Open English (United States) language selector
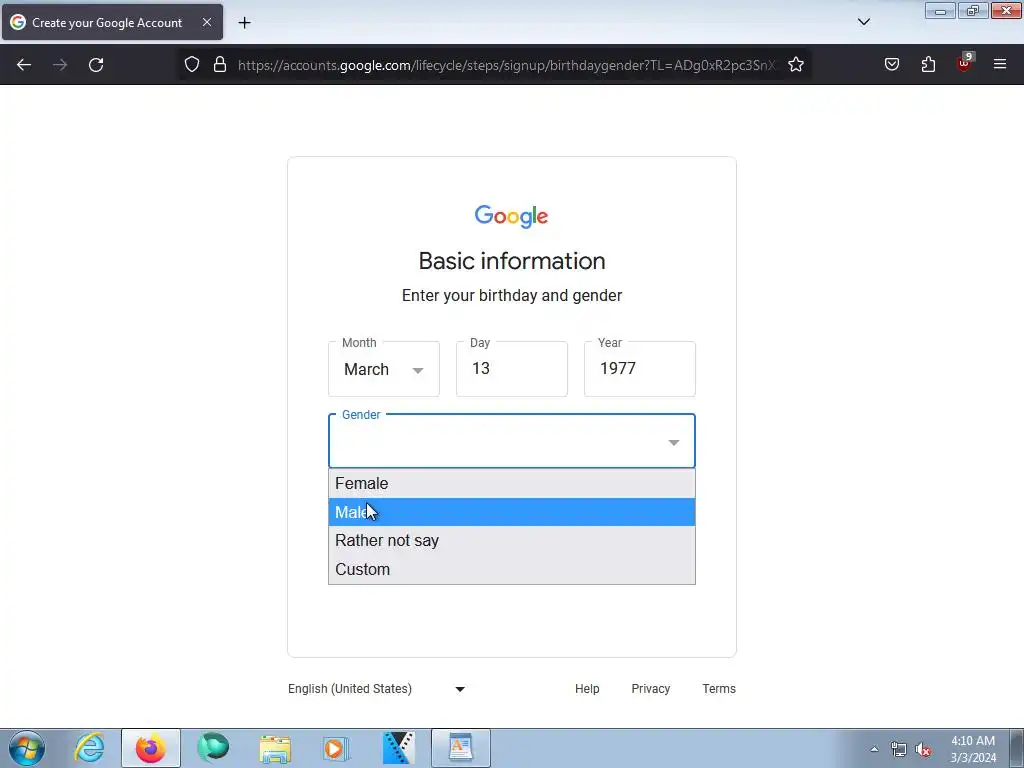 tap(377, 689)
